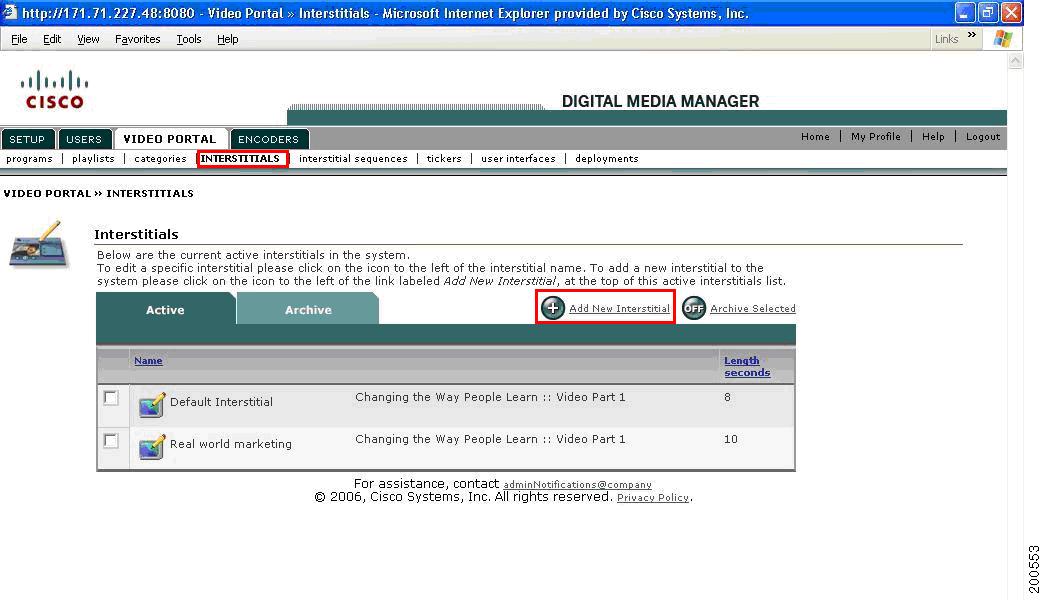Click the Windows flag logo in browser toolbar

coord(1002,39)
